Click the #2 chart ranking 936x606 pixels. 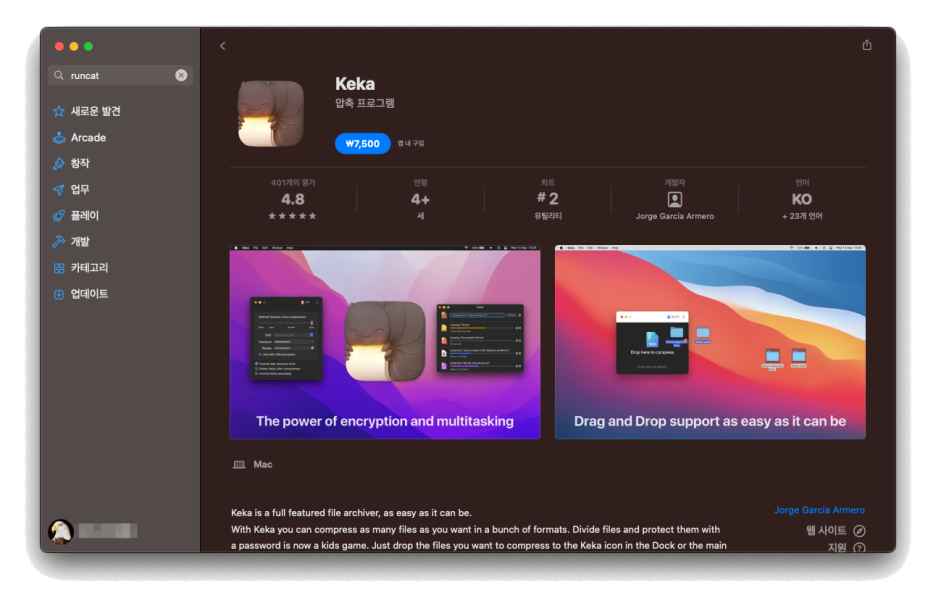[x=547, y=198]
